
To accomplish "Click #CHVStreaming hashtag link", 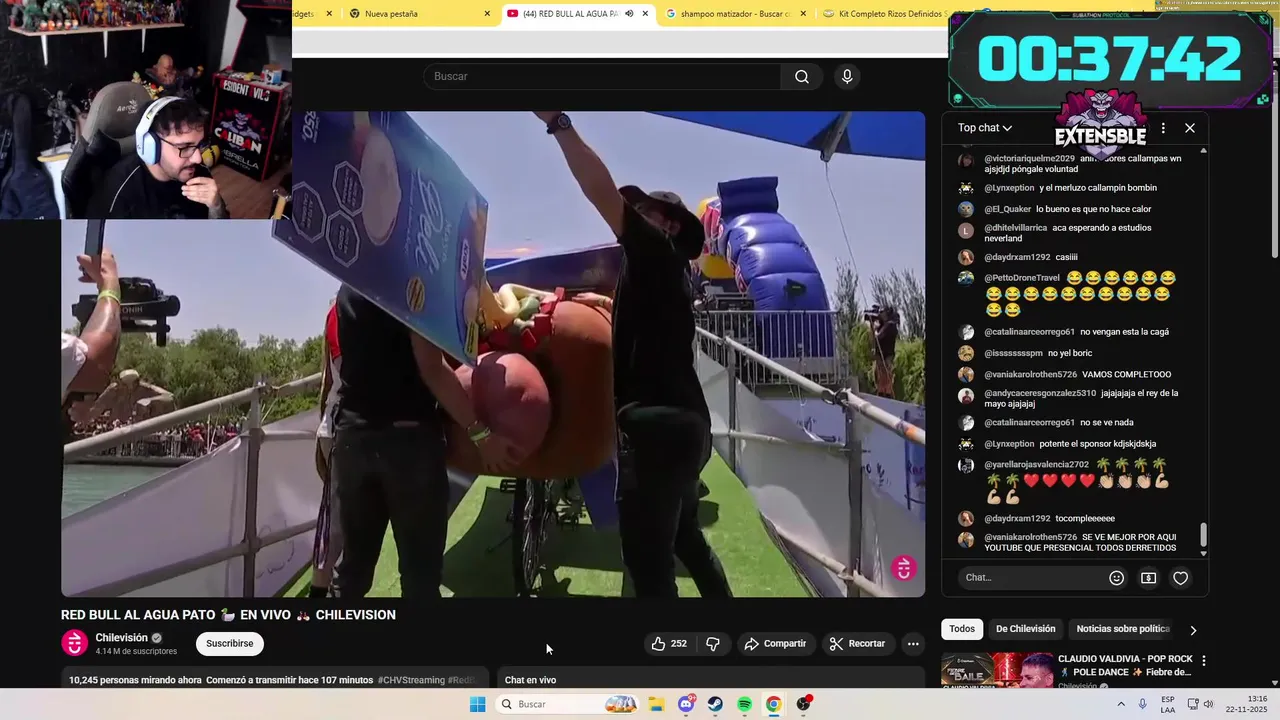I will click(x=411, y=680).
